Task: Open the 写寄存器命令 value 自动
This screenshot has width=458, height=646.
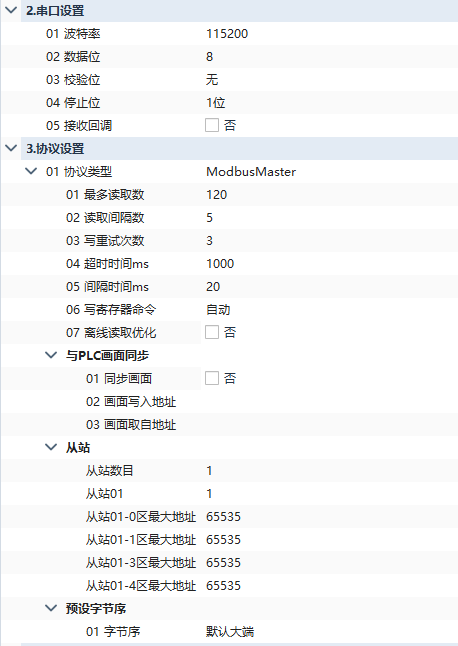Action: click(x=218, y=309)
